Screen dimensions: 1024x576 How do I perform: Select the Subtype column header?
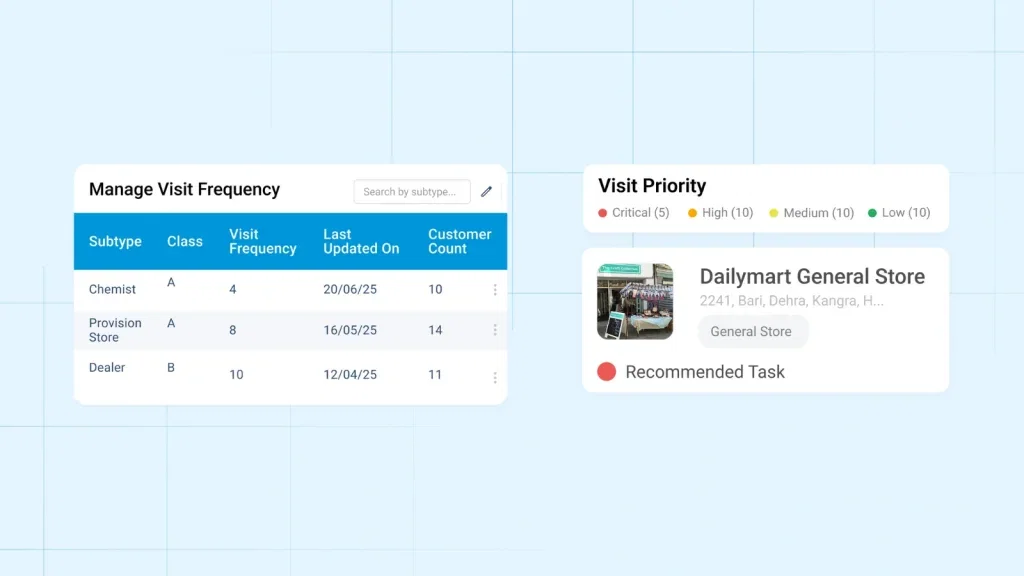115,241
